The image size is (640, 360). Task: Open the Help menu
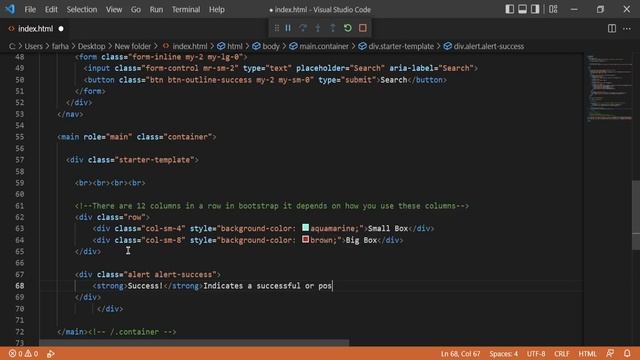[217, 9]
